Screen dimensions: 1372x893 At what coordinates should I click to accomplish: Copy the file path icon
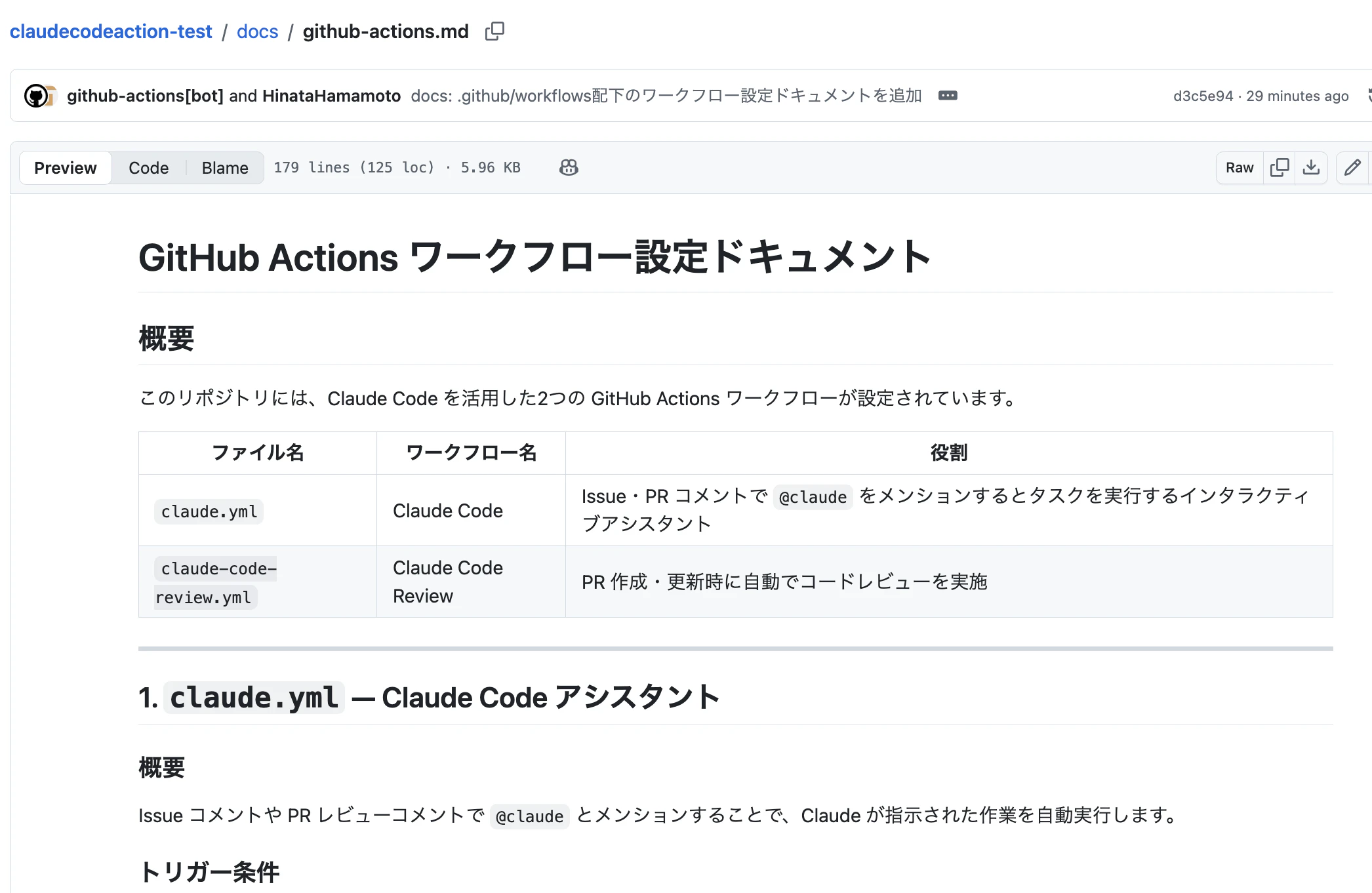494,31
